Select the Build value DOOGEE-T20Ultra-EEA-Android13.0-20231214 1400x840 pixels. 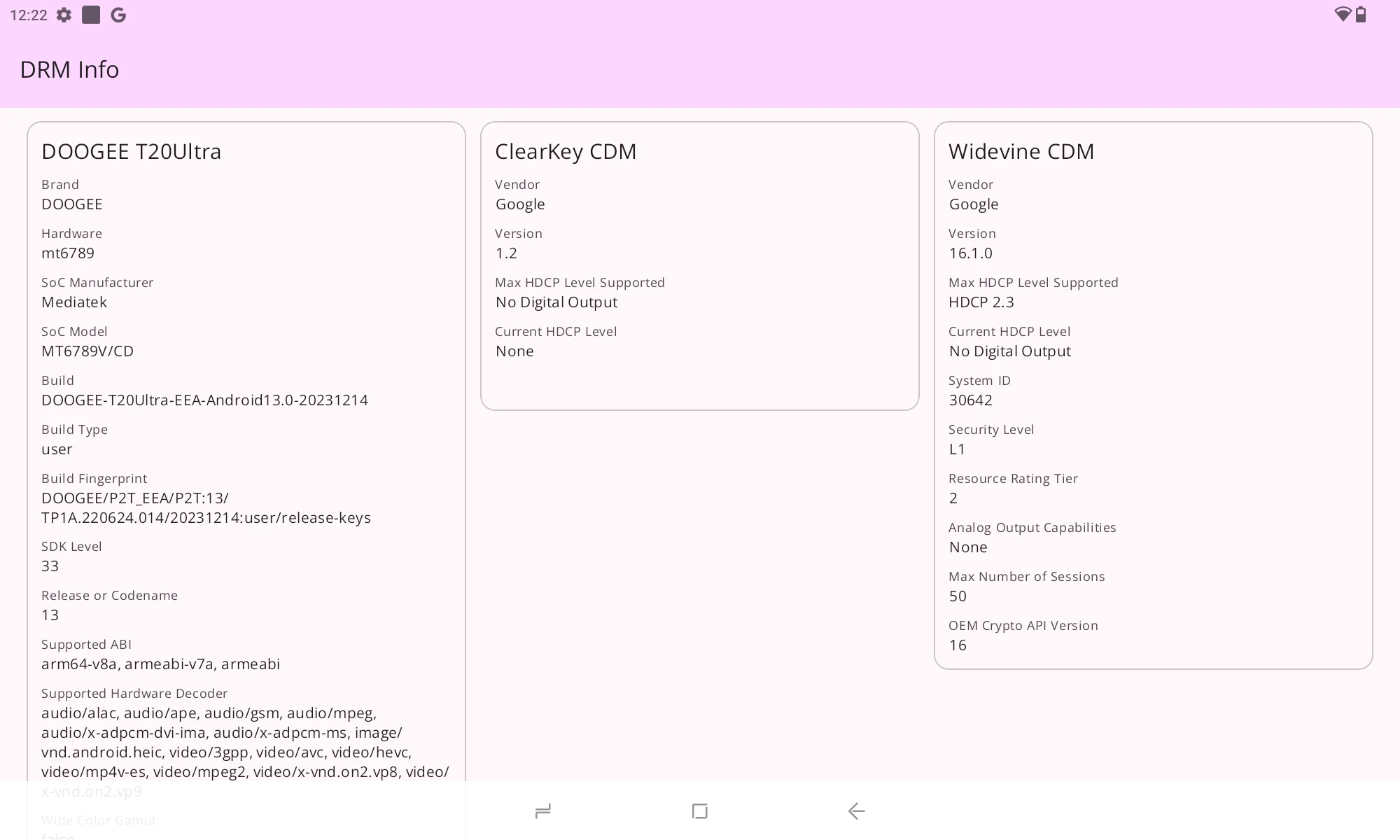[x=204, y=400]
